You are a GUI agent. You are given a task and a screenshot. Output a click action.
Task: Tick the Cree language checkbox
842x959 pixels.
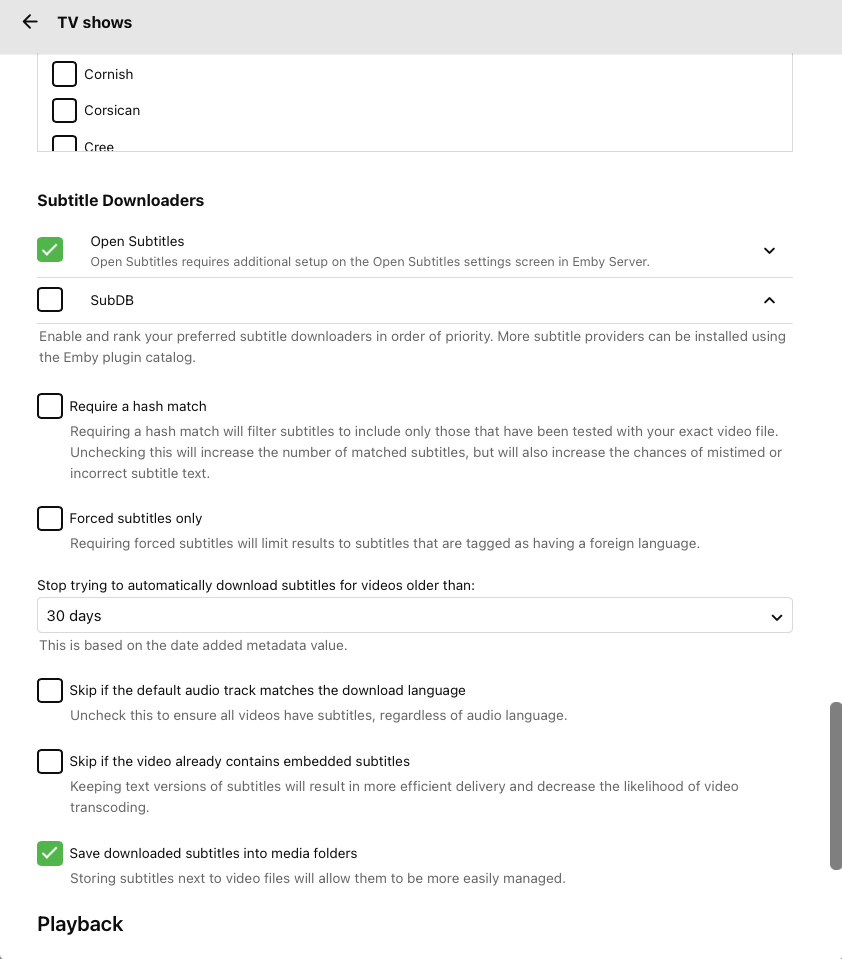click(x=64, y=145)
